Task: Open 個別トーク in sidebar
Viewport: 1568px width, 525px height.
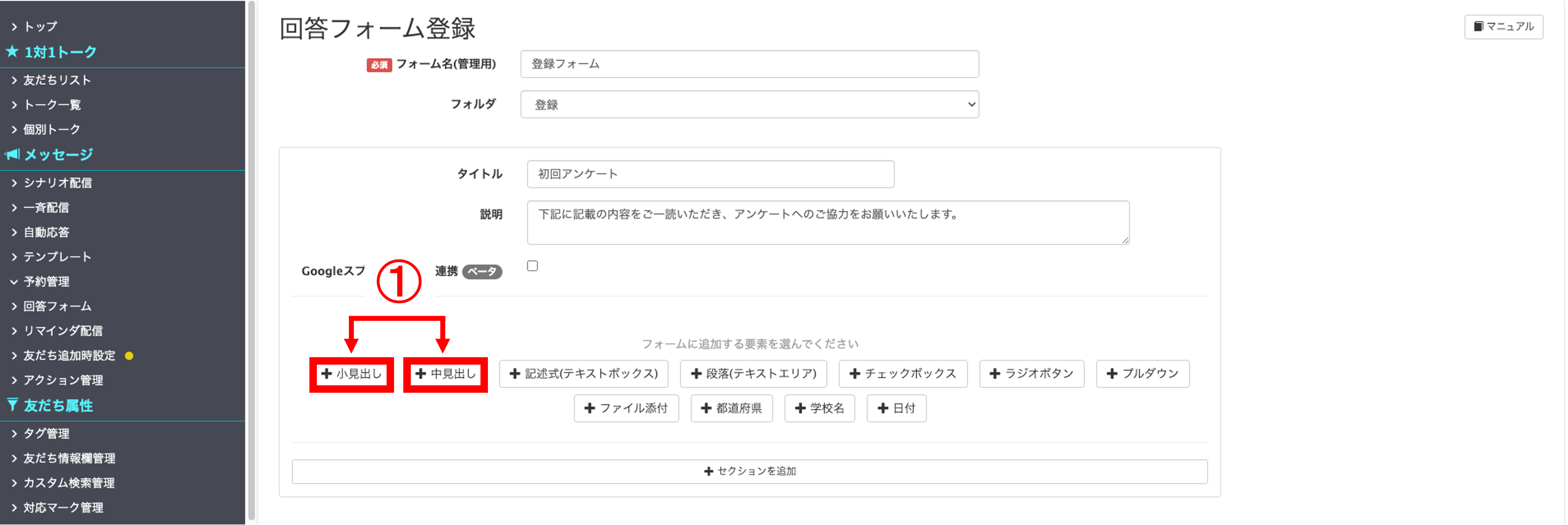Action: click(52, 129)
